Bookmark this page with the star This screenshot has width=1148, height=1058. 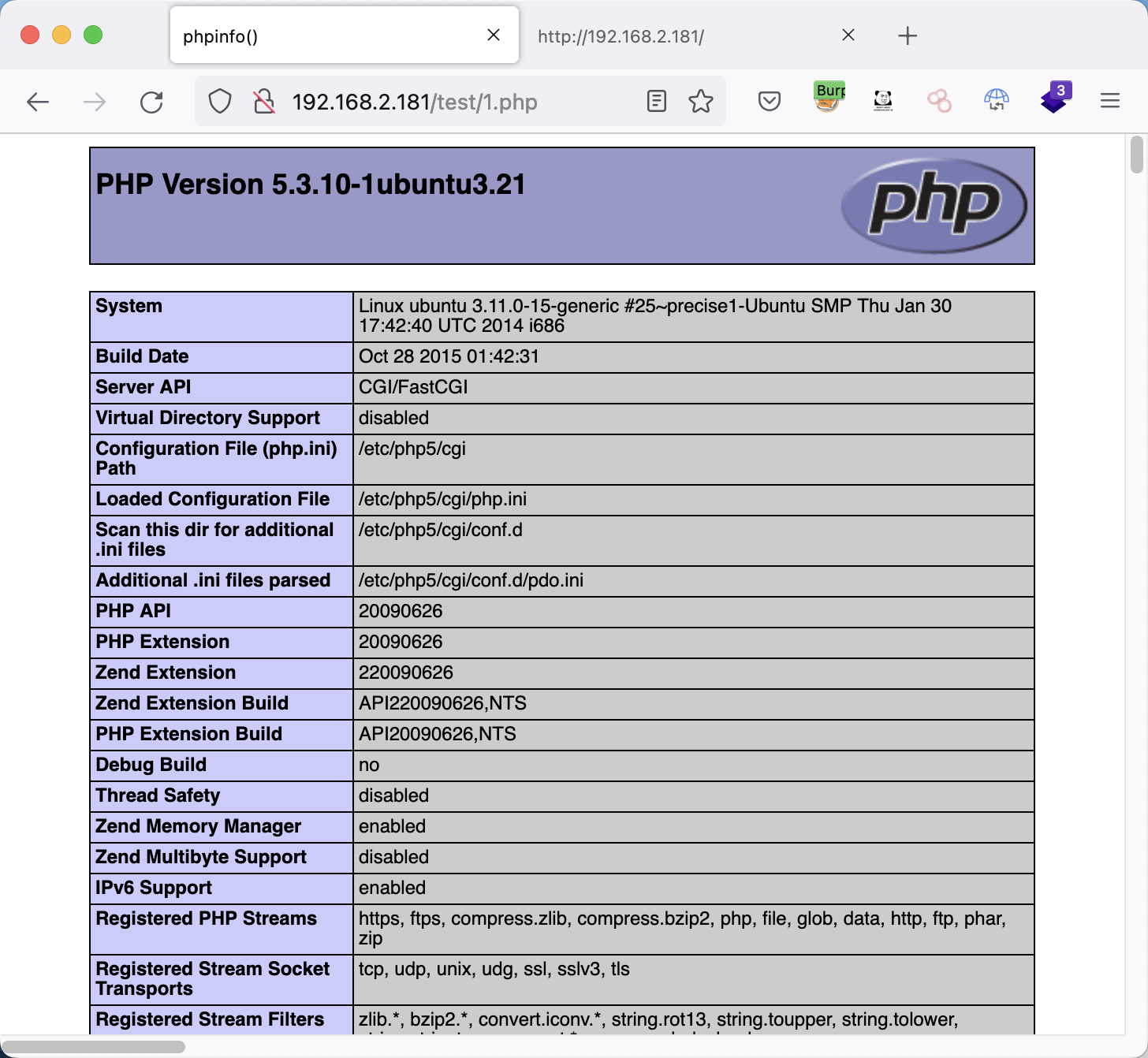(x=700, y=102)
